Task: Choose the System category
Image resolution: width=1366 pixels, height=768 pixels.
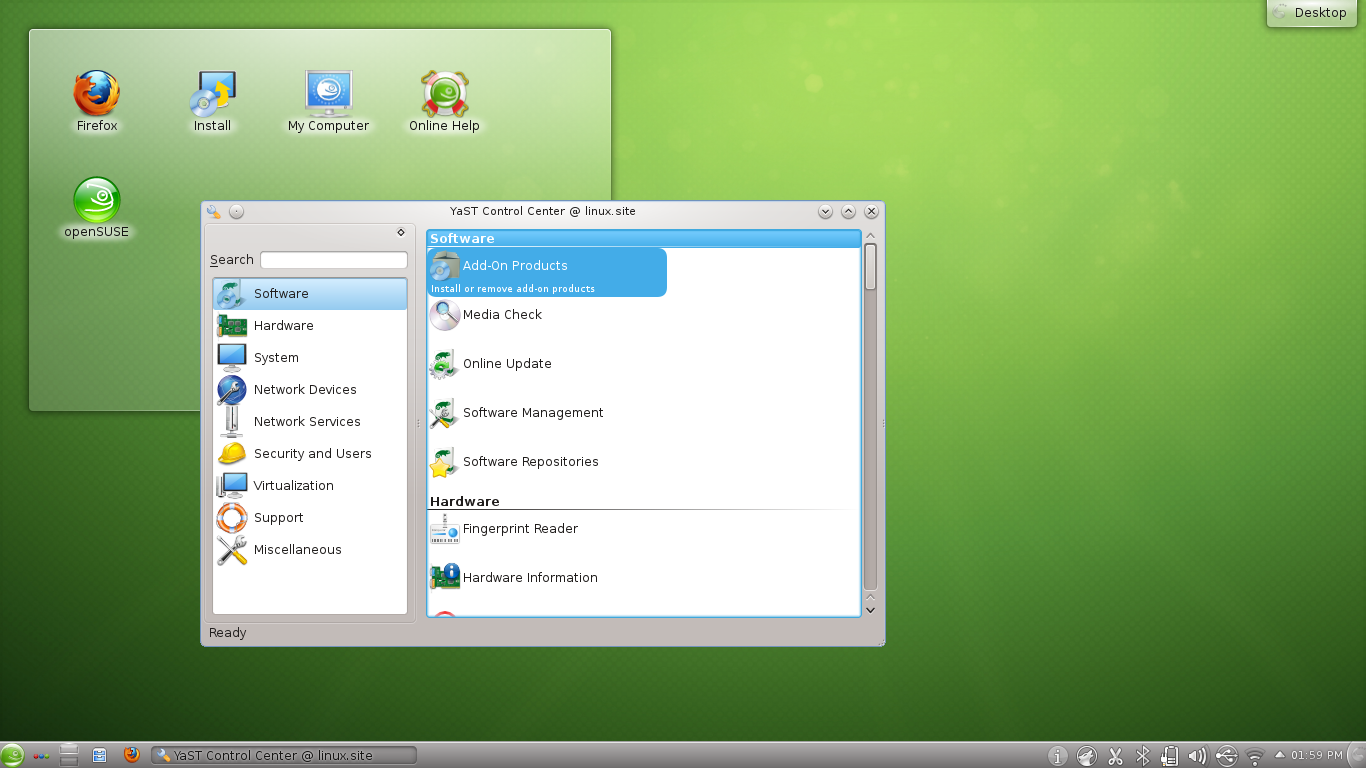Action: 310,358
